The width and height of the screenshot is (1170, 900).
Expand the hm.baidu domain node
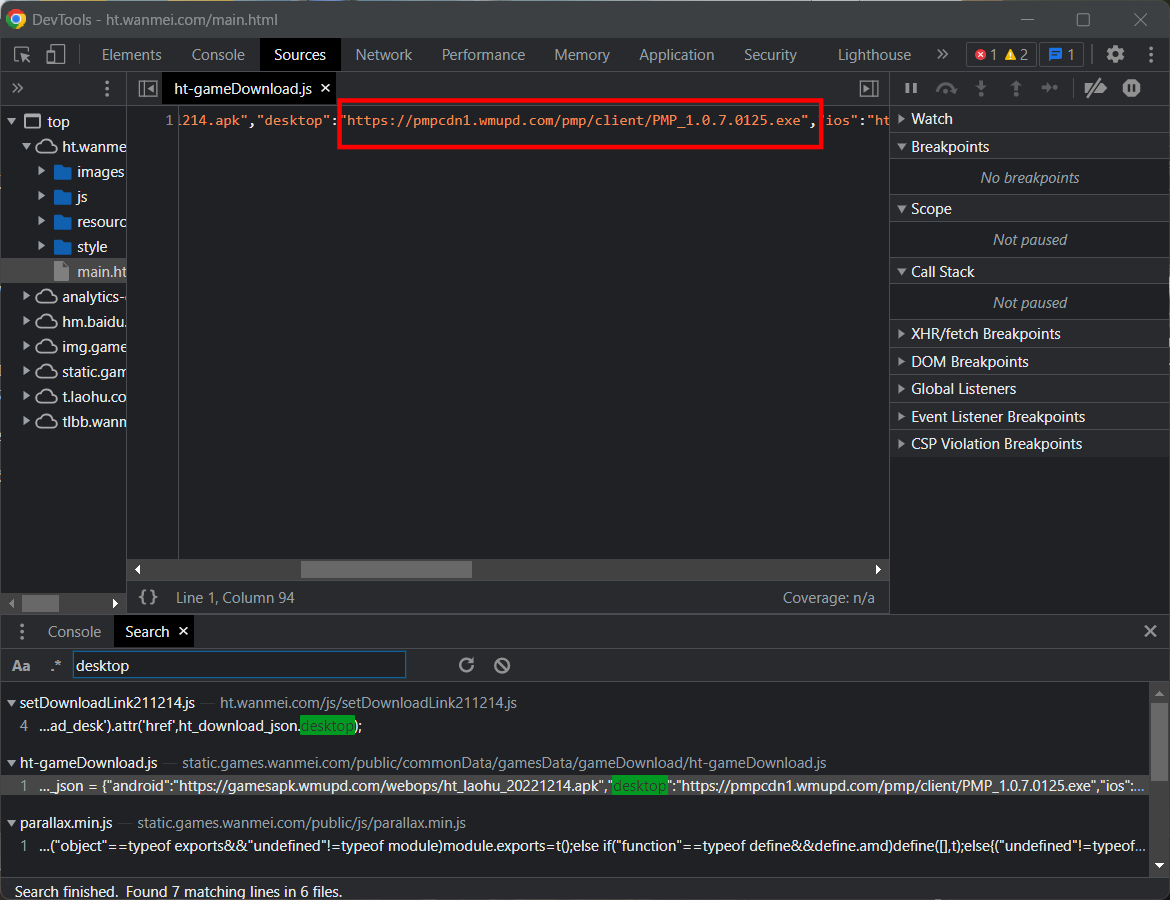click(26, 322)
